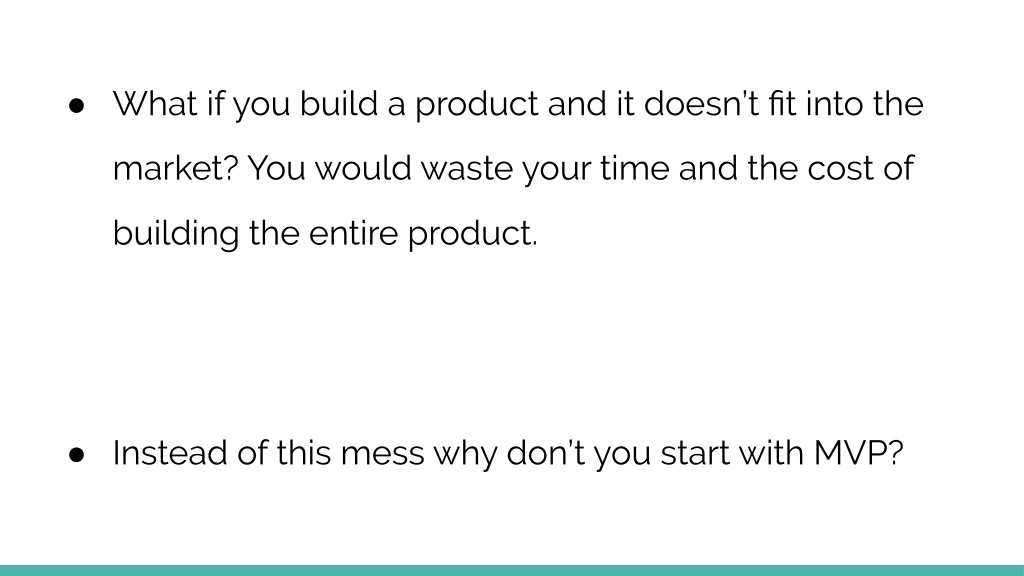1024x576 pixels.
Task: Click the word "What" in first bullet
Action: [155, 104]
